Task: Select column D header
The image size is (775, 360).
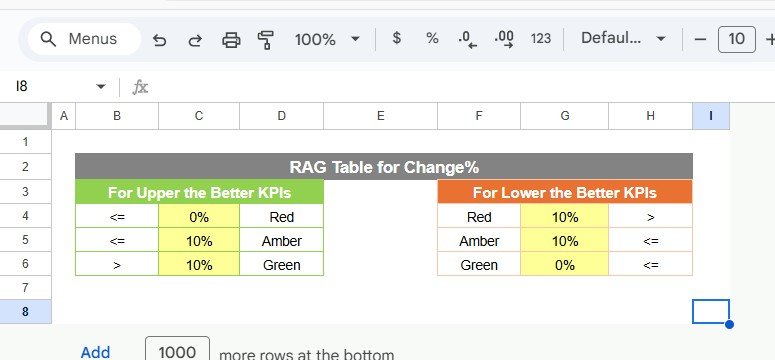Action: coord(281,116)
